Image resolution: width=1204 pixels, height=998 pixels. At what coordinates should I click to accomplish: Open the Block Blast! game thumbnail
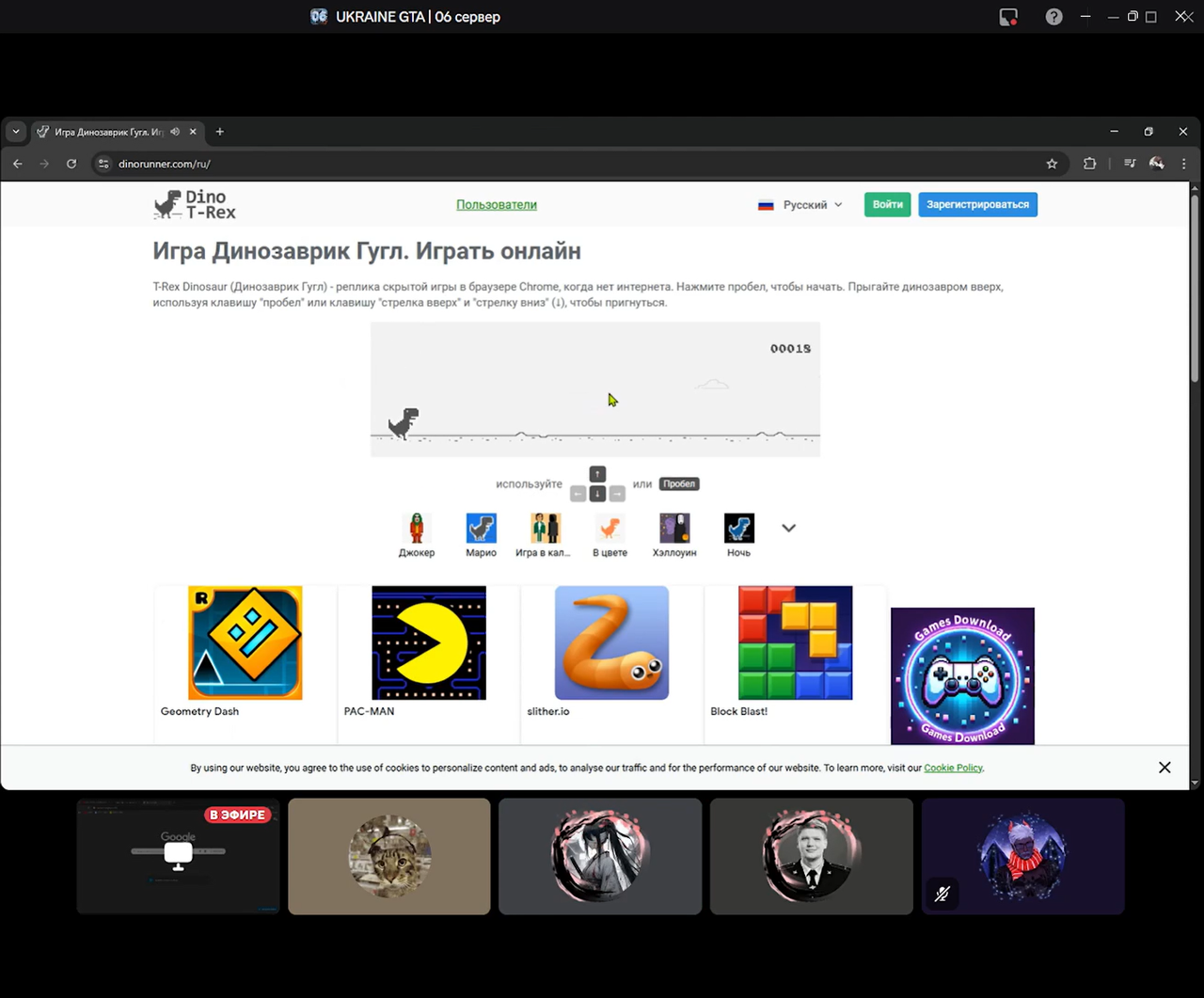(x=795, y=643)
